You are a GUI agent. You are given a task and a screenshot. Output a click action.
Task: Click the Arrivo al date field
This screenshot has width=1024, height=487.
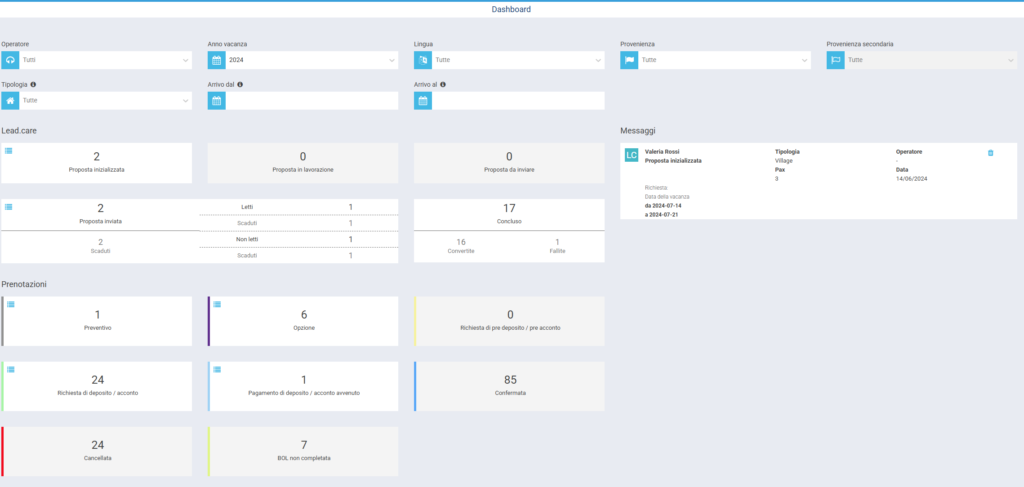518,101
